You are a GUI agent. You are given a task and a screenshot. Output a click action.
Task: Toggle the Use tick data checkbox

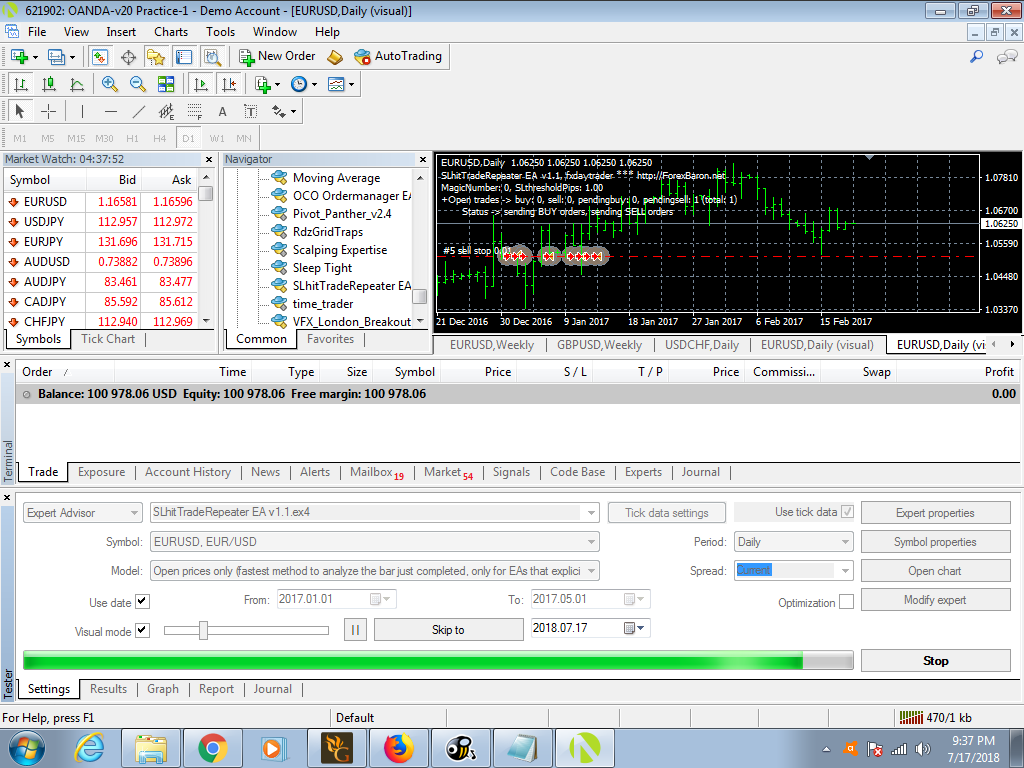tap(848, 511)
